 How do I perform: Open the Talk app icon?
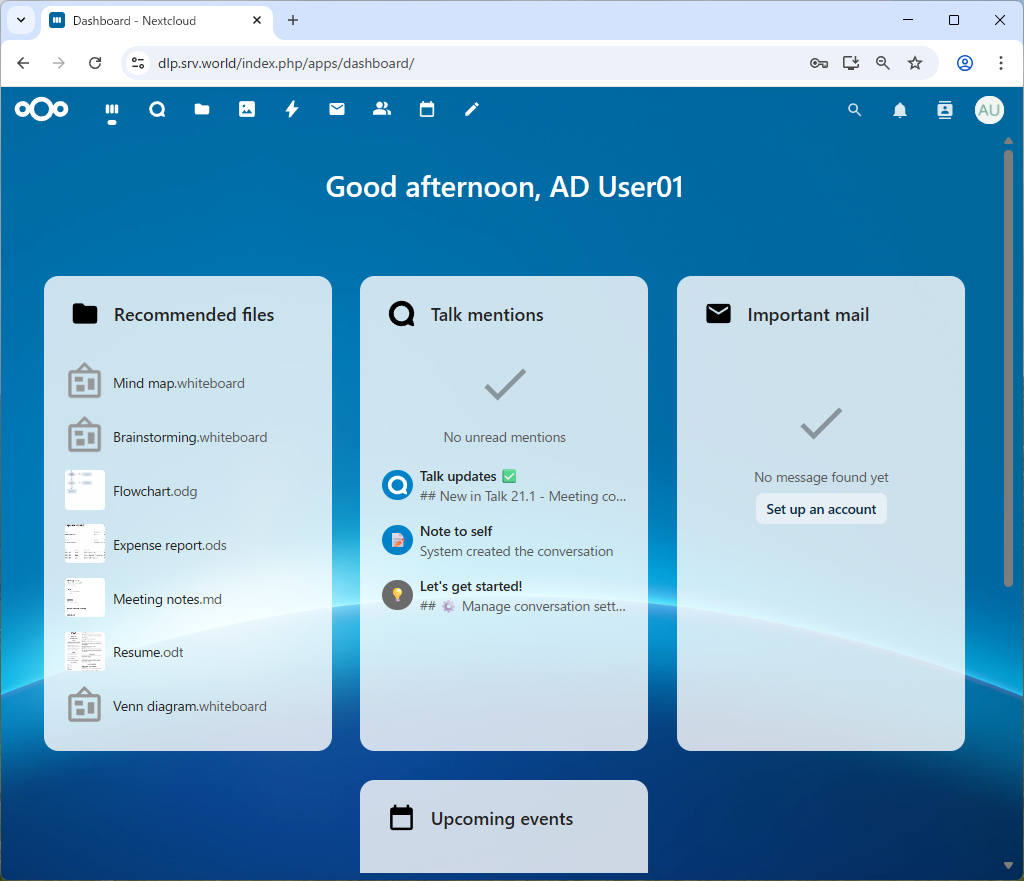click(157, 110)
